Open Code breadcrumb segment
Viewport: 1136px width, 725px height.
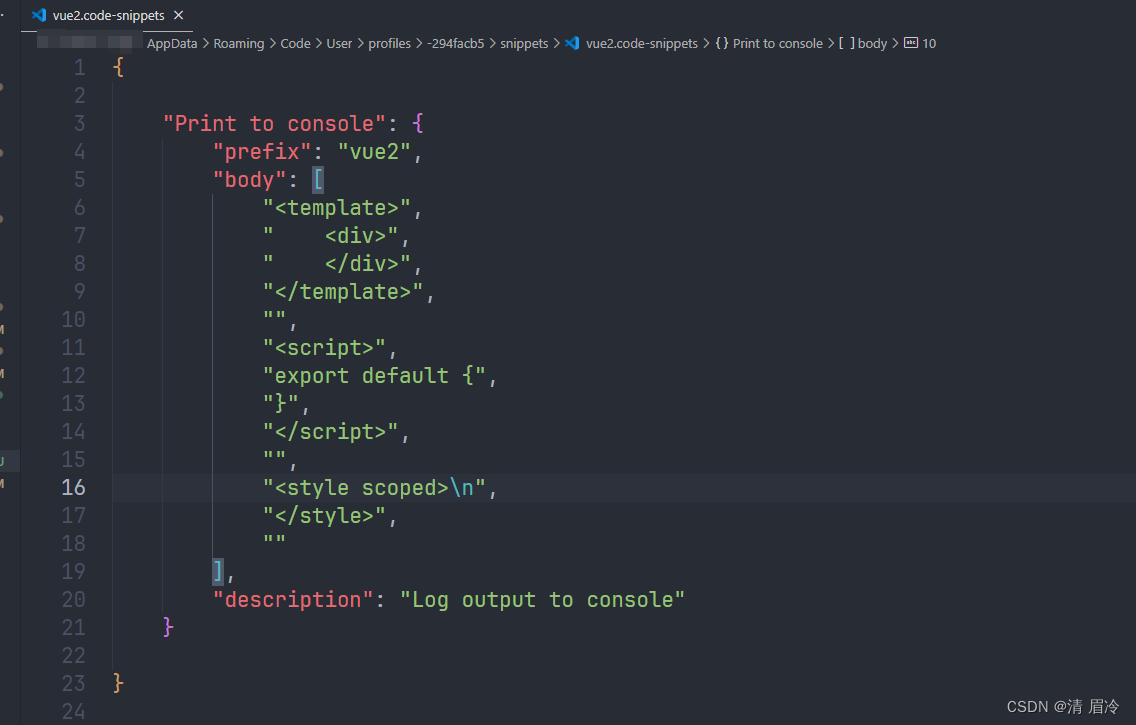(296, 43)
